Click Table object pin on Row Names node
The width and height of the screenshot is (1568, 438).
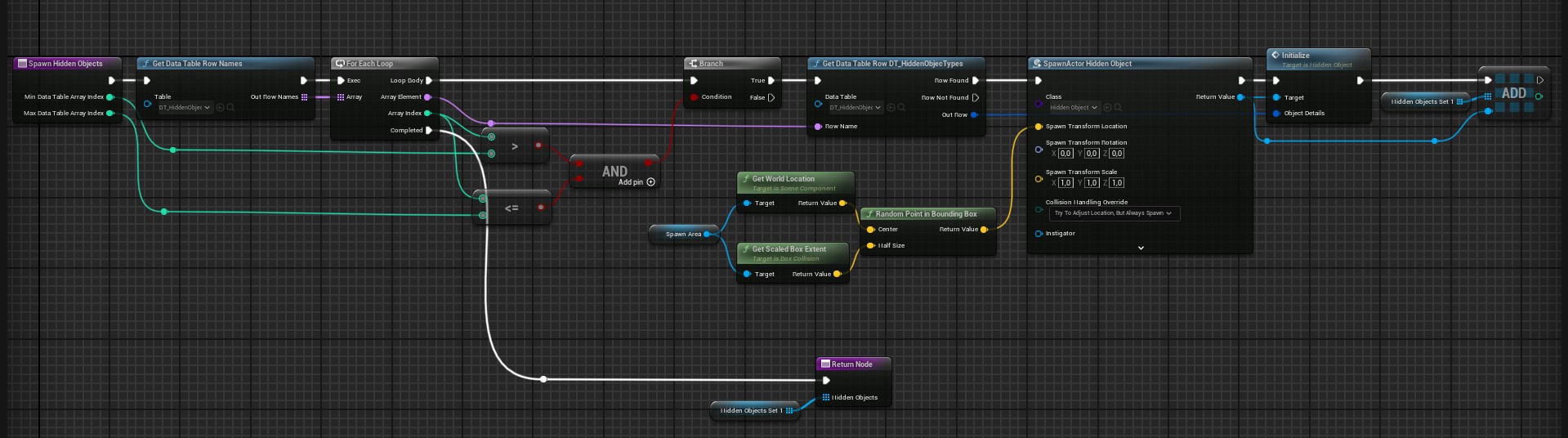coord(148,104)
